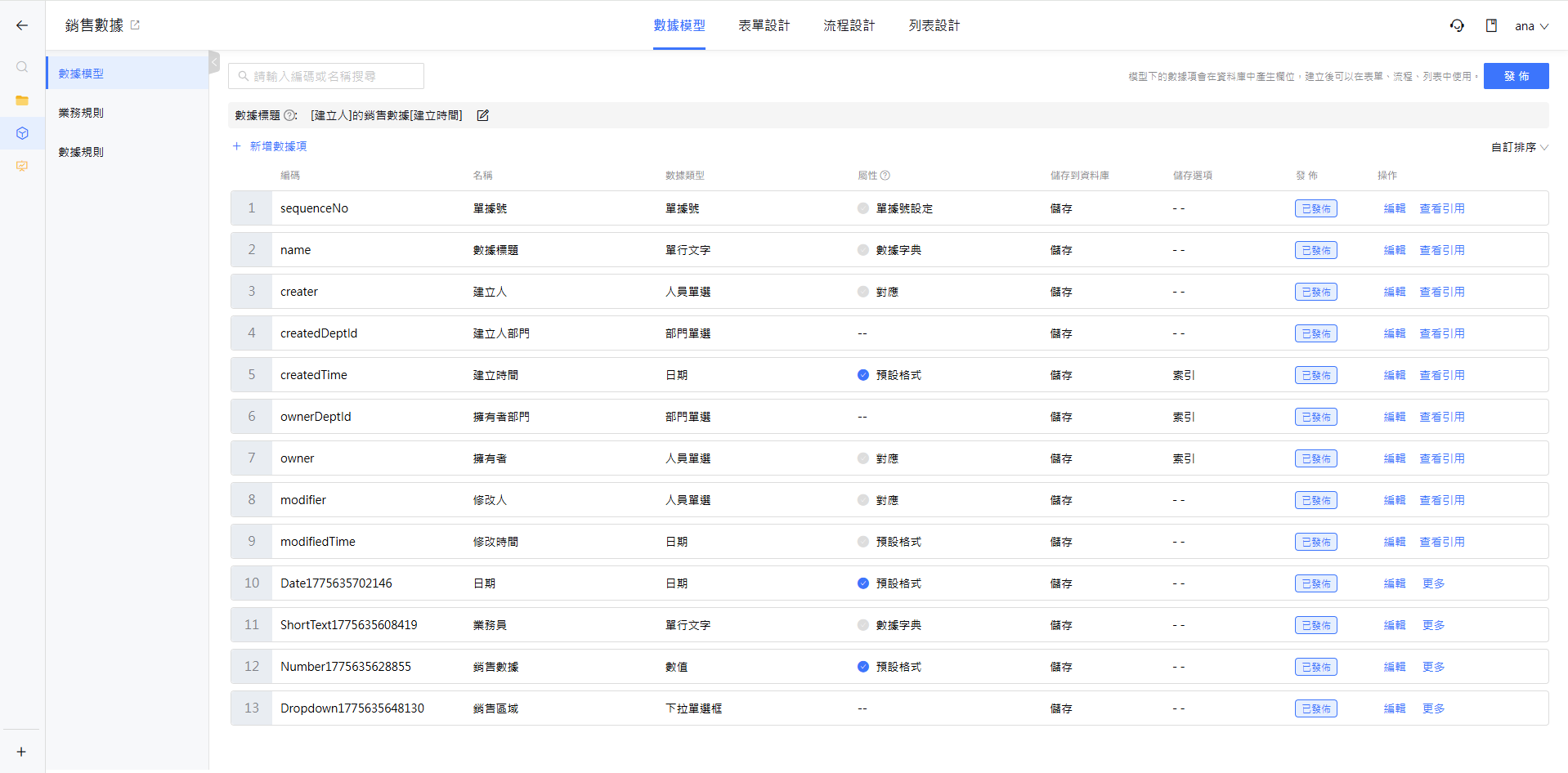Click 查看引用 for name row
The image size is (1568, 773).
1442,250
